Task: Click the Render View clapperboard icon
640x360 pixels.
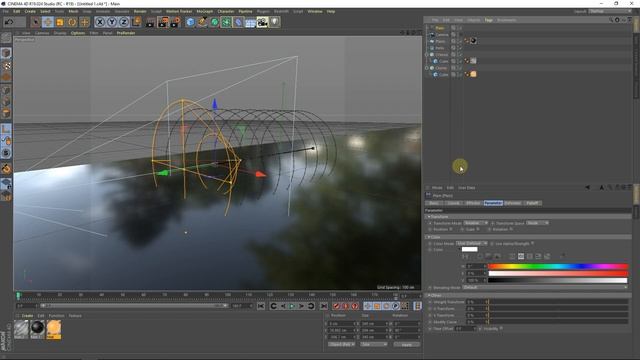Action: [x=150, y=22]
